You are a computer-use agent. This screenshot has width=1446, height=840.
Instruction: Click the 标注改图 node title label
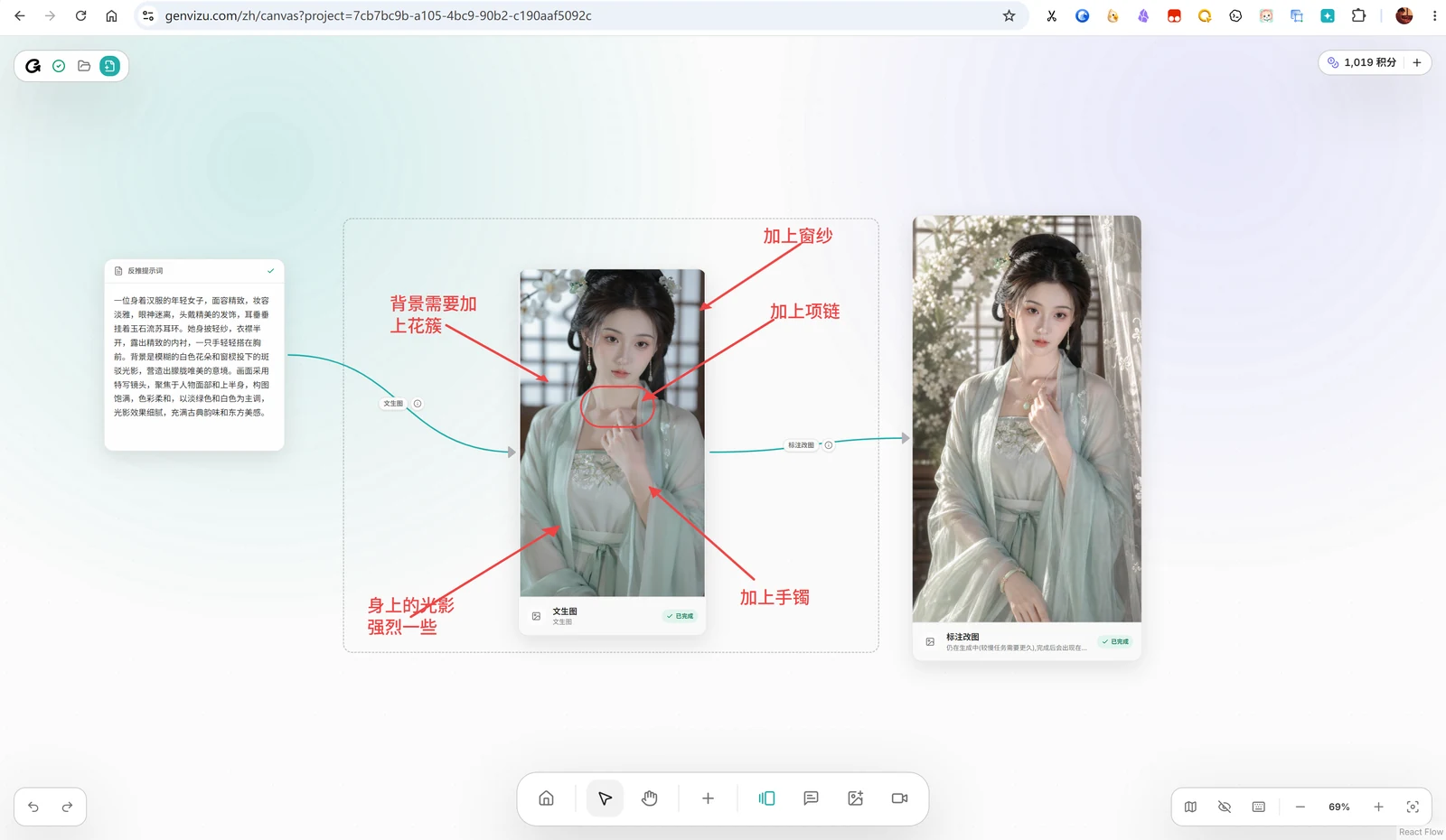click(962, 637)
